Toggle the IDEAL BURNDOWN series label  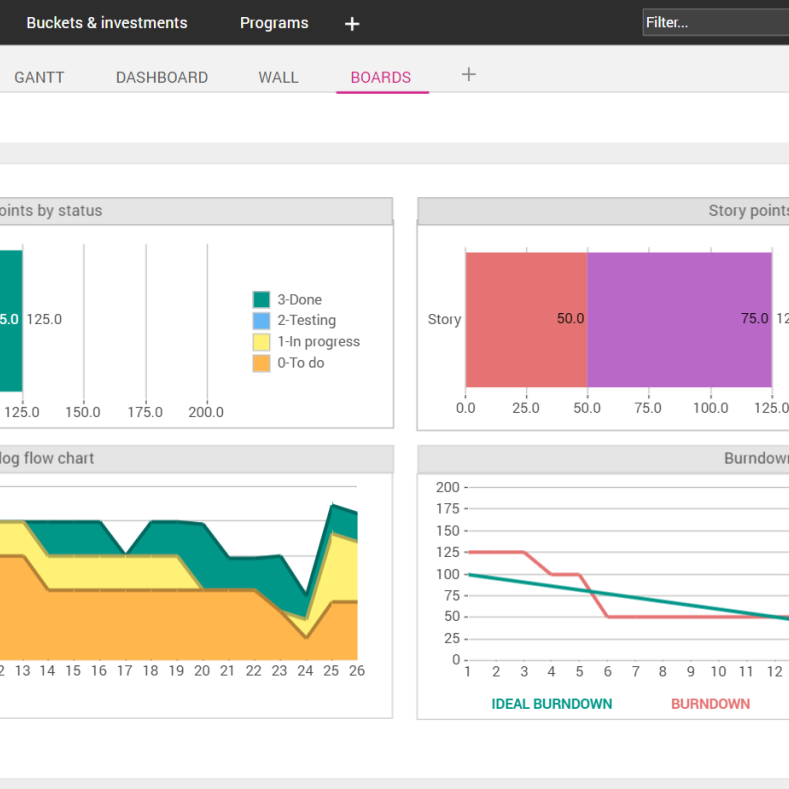tap(551, 703)
